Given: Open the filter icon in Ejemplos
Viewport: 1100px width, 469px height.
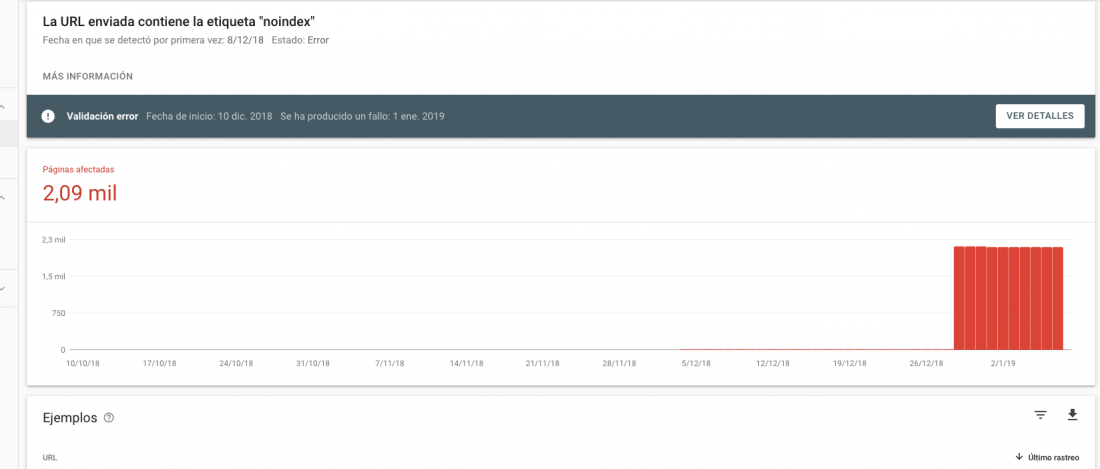Looking at the screenshot, I should 1040,415.
